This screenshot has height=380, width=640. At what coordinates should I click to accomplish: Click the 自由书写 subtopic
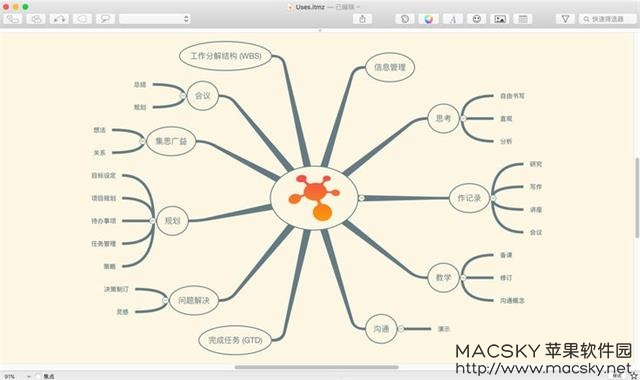click(x=512, y=96)
